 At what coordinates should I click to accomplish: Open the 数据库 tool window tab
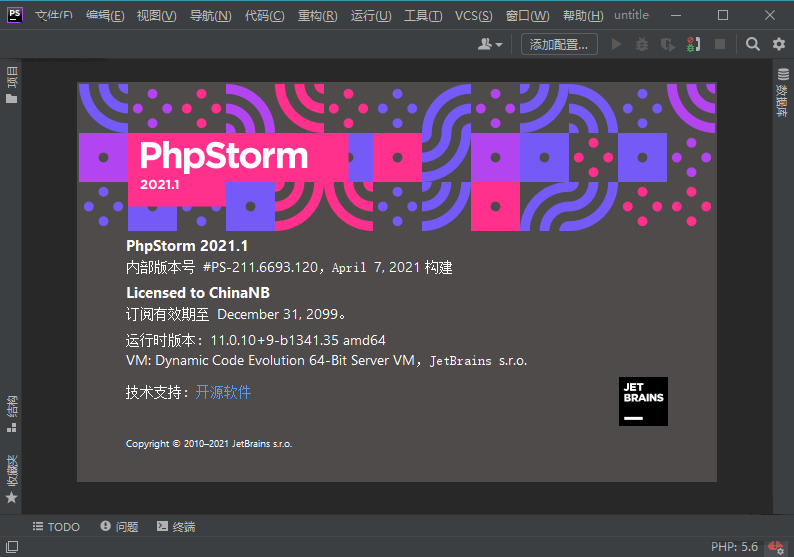tap(783, 93)
